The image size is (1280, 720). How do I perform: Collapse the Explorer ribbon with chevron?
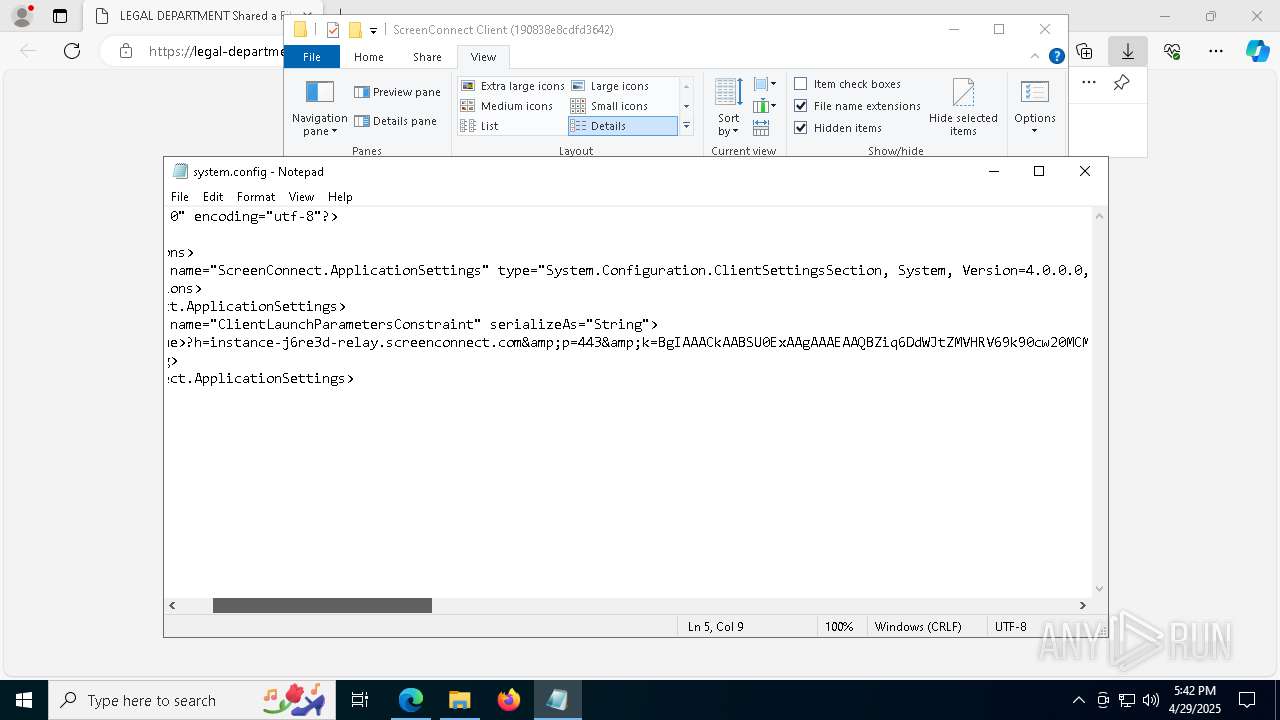[x=1036, y=56]
